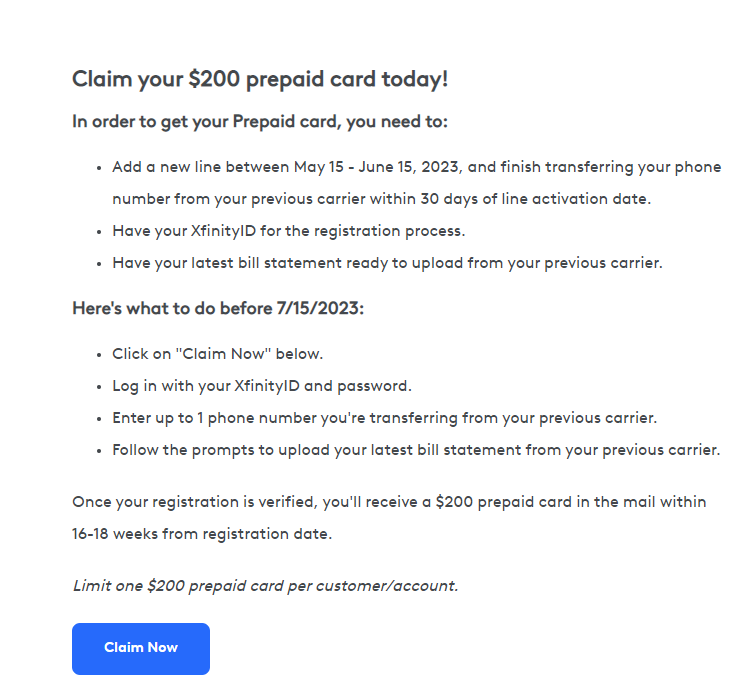This screenshot has width=741, height=695.
Task: Select the "Log in with your XfinityID" bullet
Action: 261,386
